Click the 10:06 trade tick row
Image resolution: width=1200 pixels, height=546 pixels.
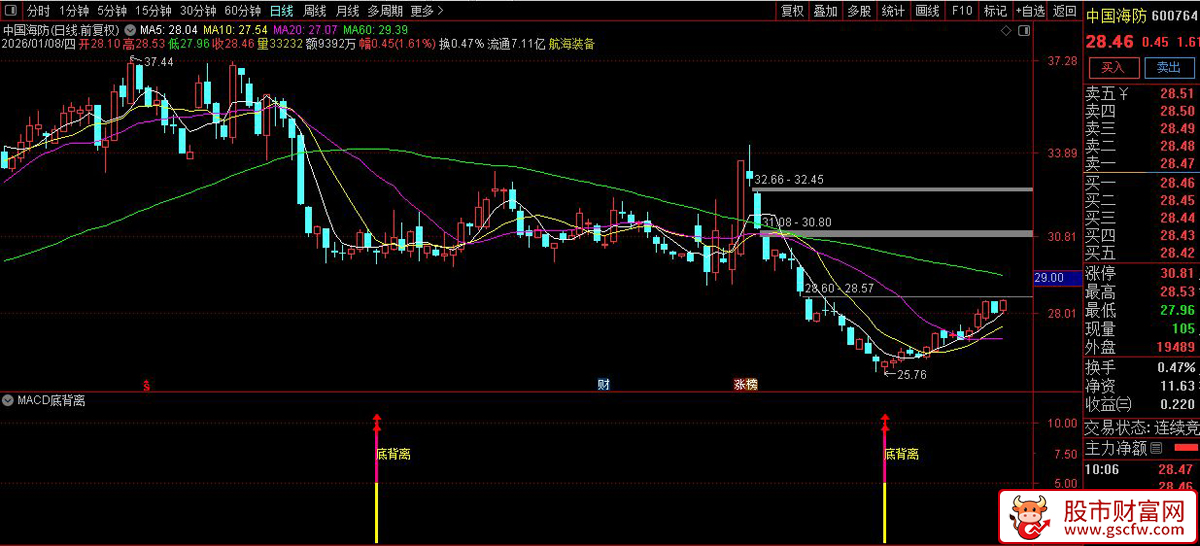coord(1142,468)
